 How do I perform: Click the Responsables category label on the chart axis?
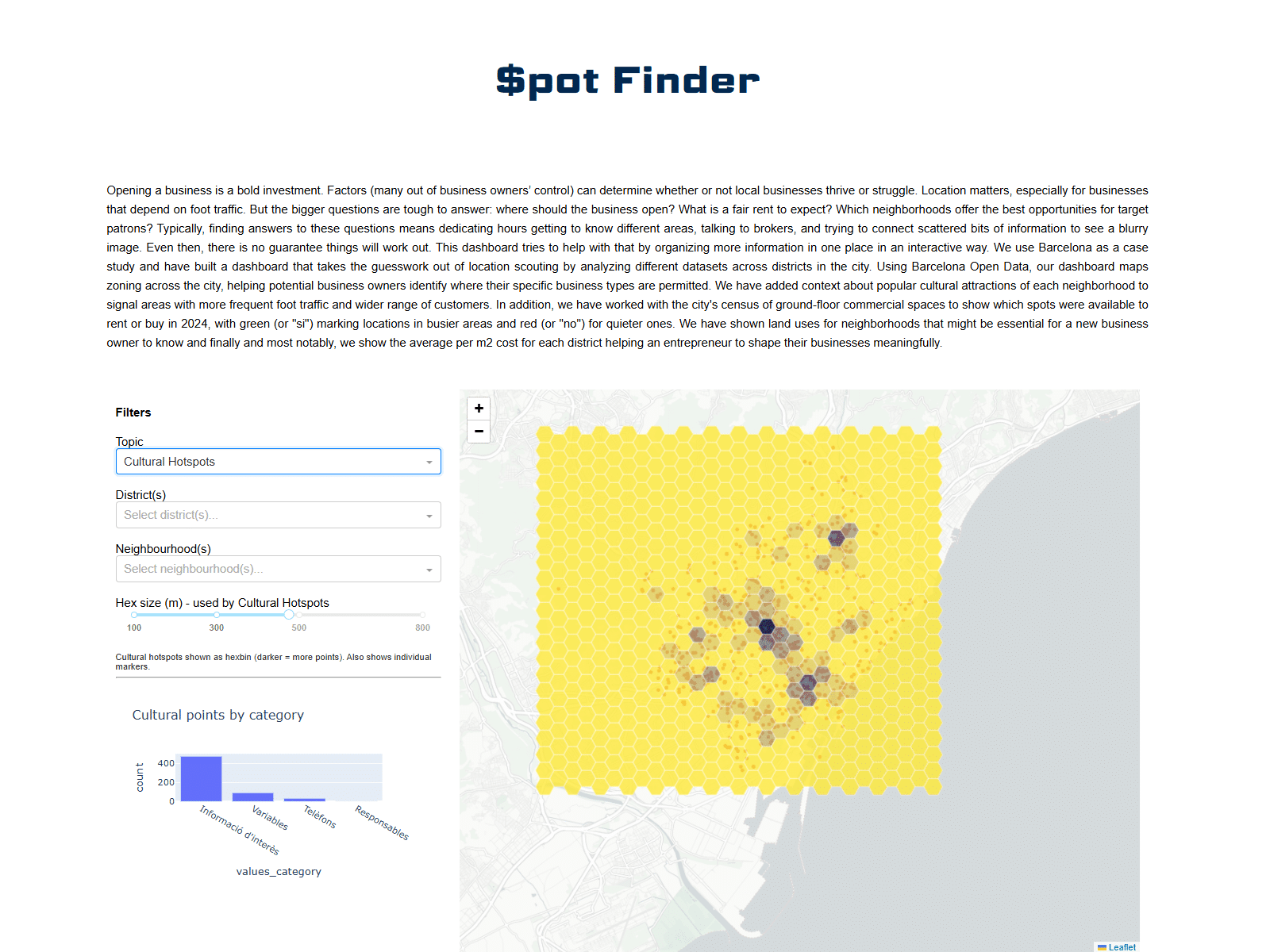point(382,823)
